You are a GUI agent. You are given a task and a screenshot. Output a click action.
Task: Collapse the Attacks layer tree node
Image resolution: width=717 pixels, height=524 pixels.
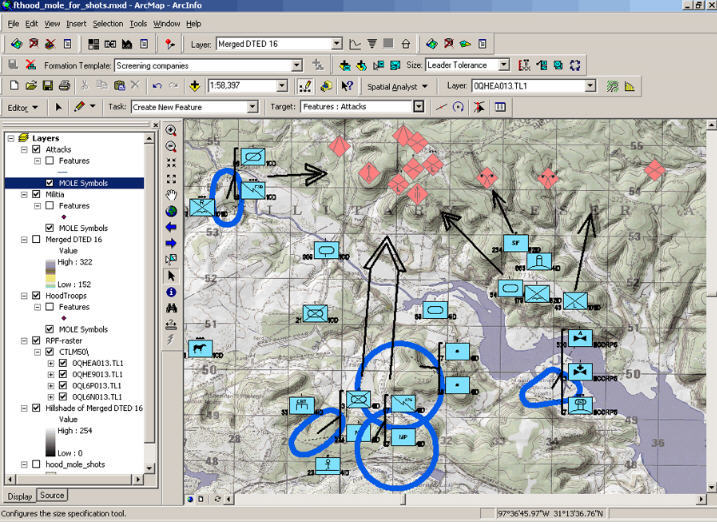(x=24, y=150)
